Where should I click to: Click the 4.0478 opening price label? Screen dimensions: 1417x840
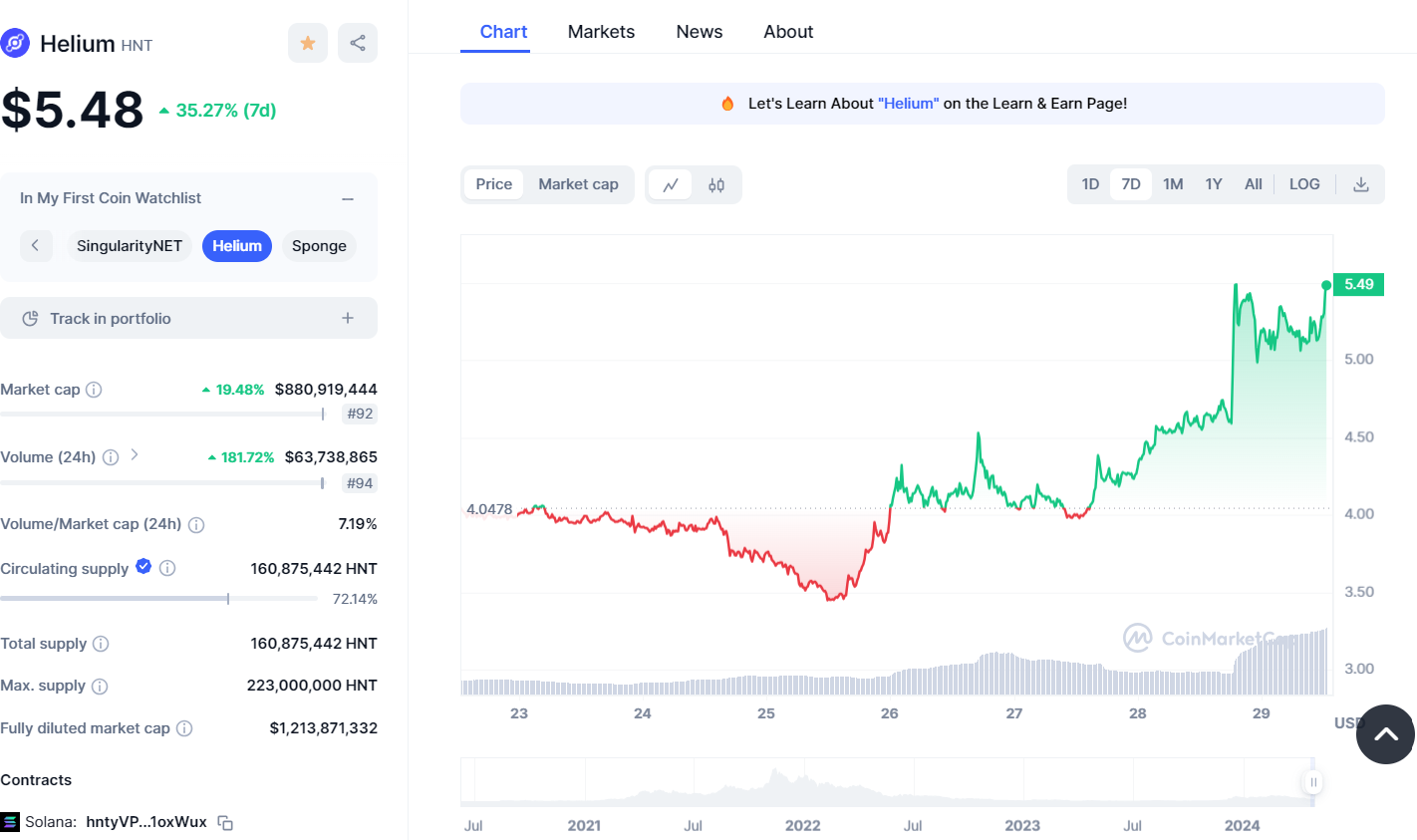489,509
